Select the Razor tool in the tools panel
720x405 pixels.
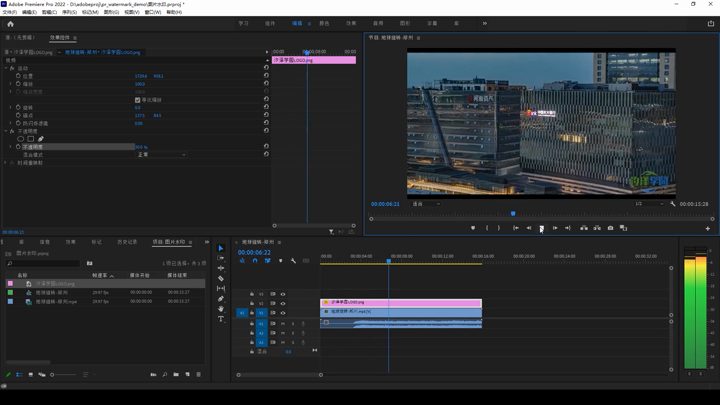click(x=221, y=278)
